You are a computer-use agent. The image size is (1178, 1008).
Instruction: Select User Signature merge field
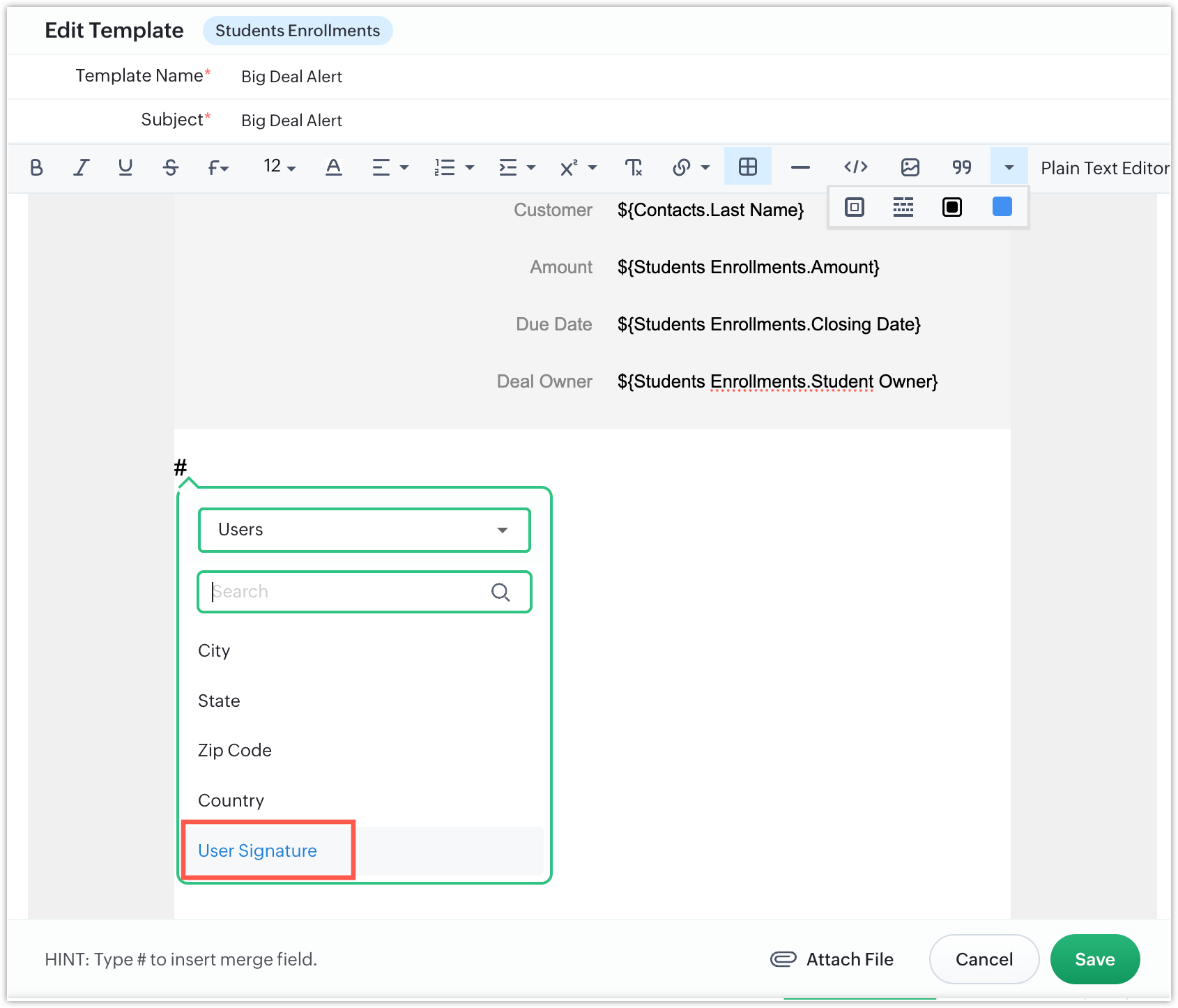257,850
